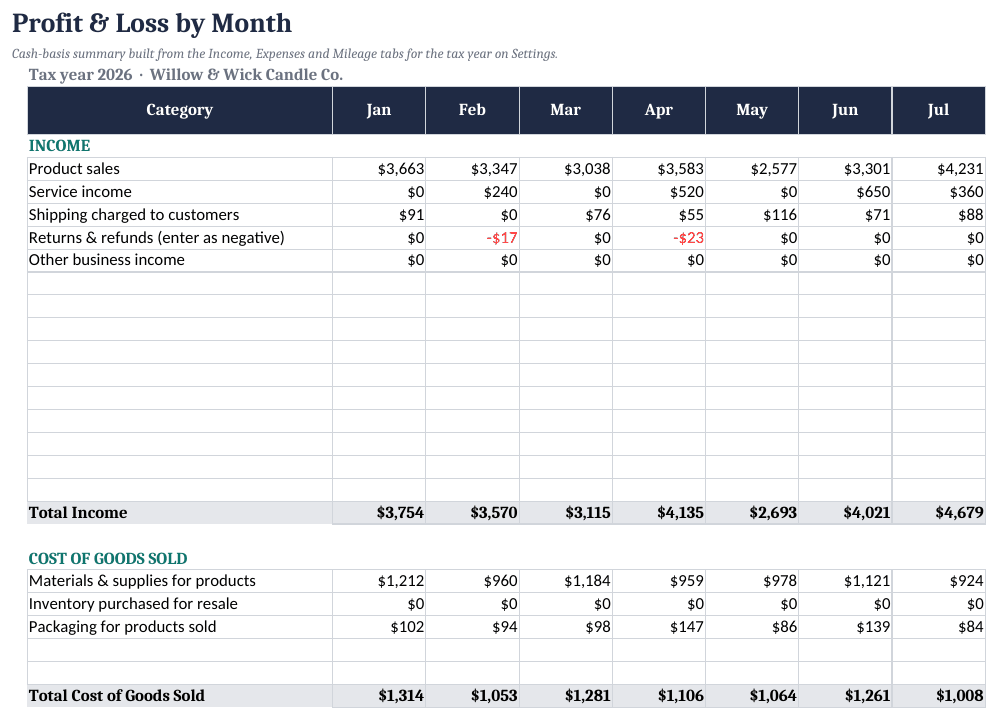Select the Apr column header

[x=659, y=110]
